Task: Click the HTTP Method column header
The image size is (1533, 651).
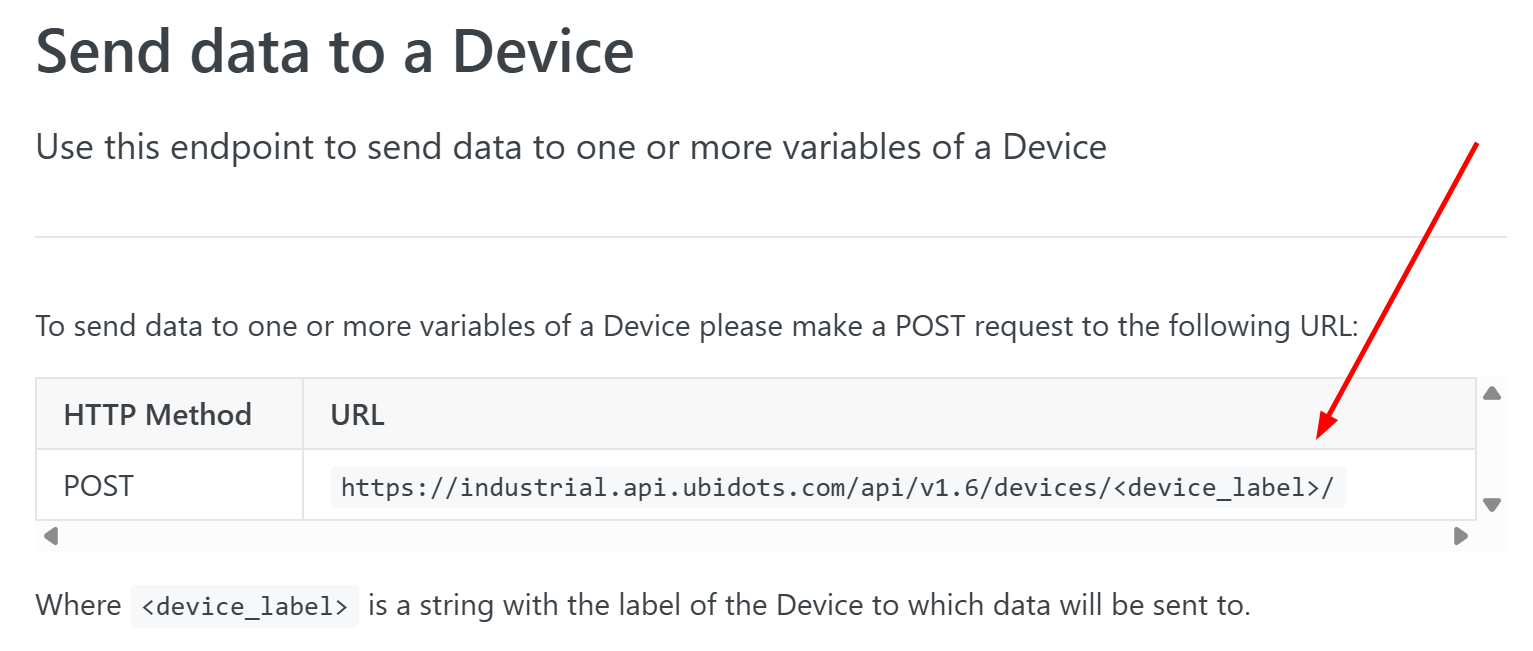Action: pyautogui.click(x=157, y=414)
